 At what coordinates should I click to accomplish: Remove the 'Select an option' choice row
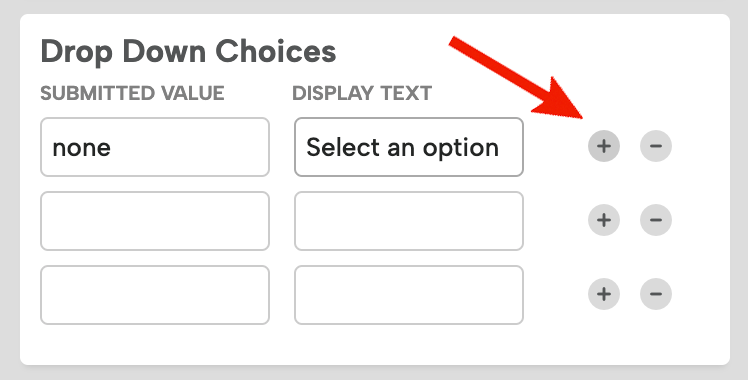656,146
